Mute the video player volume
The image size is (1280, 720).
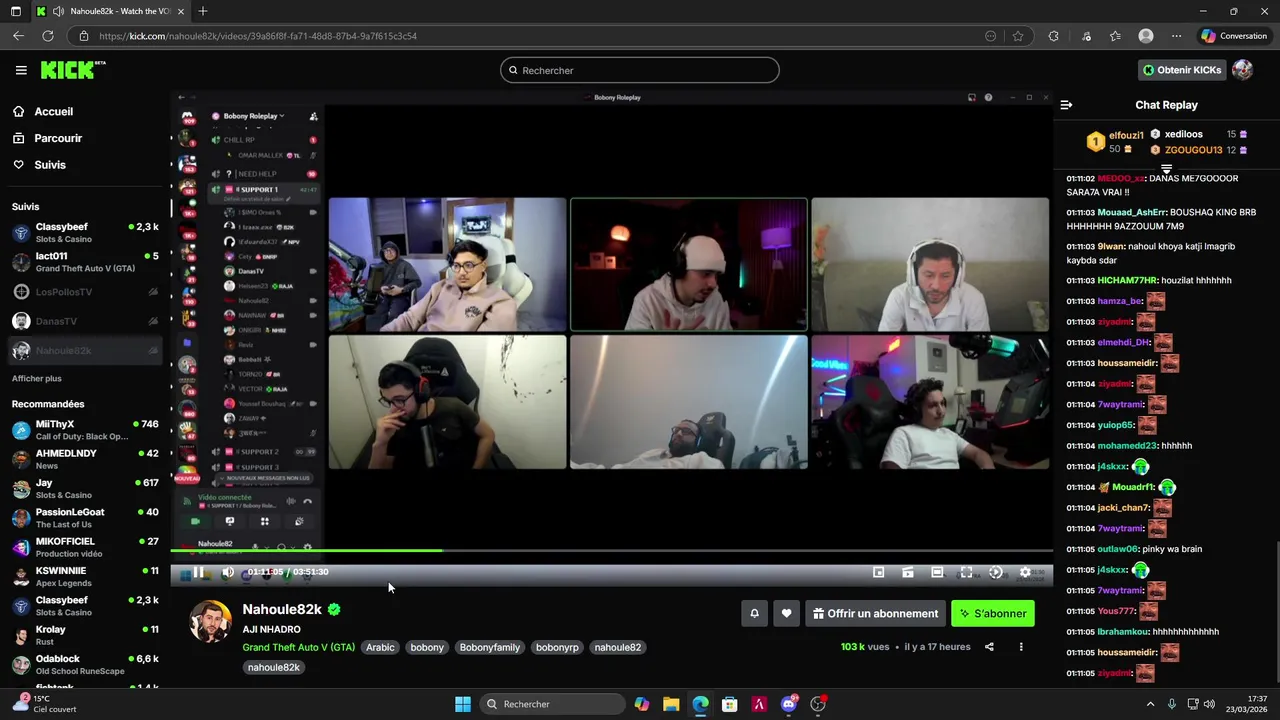(228, 572)
